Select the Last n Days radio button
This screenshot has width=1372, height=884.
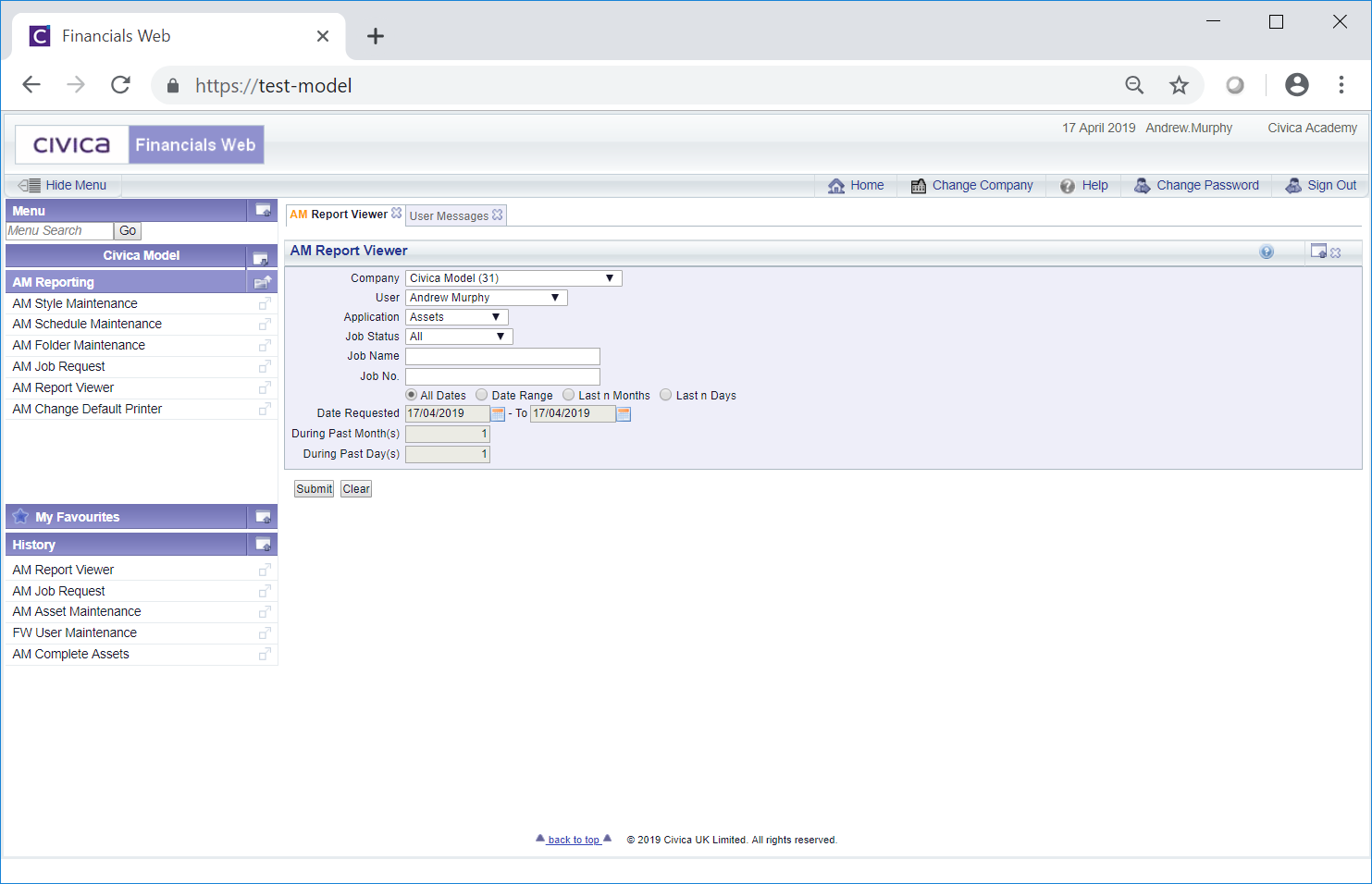pos(666,395)
